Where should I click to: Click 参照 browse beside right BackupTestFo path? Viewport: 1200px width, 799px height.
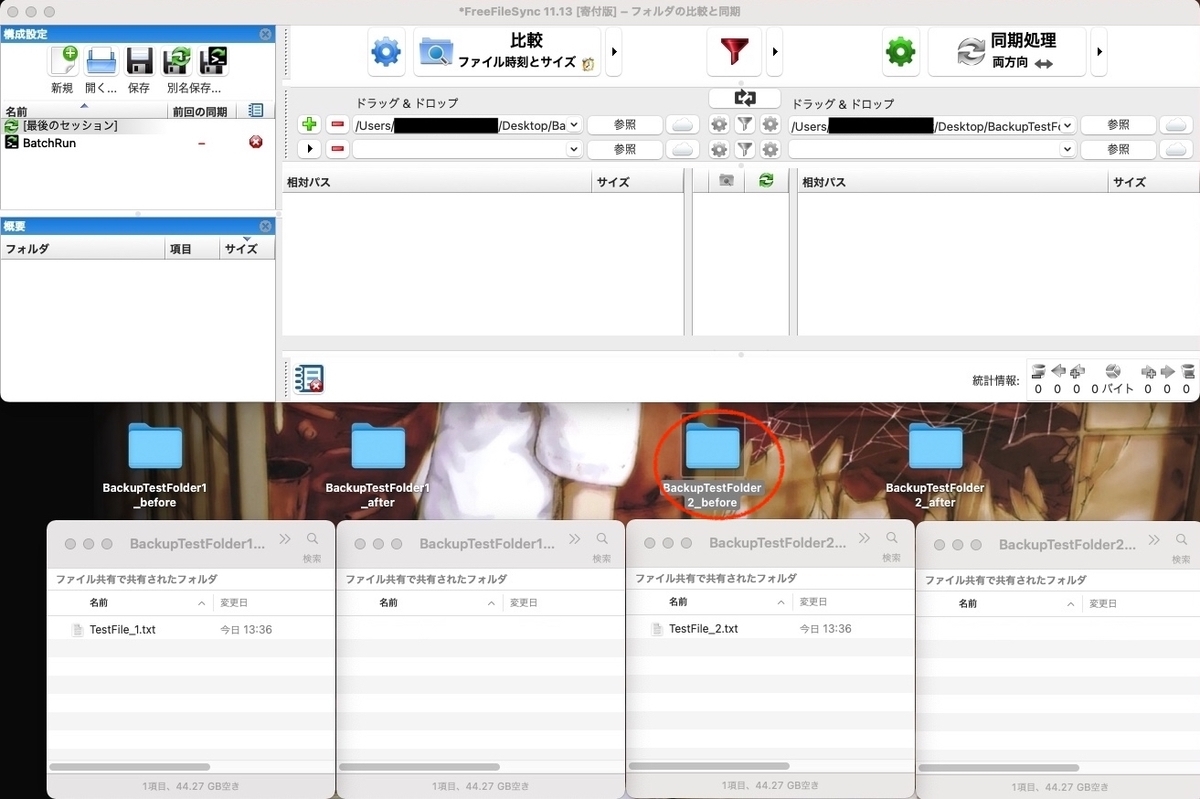coord(1119,125)
